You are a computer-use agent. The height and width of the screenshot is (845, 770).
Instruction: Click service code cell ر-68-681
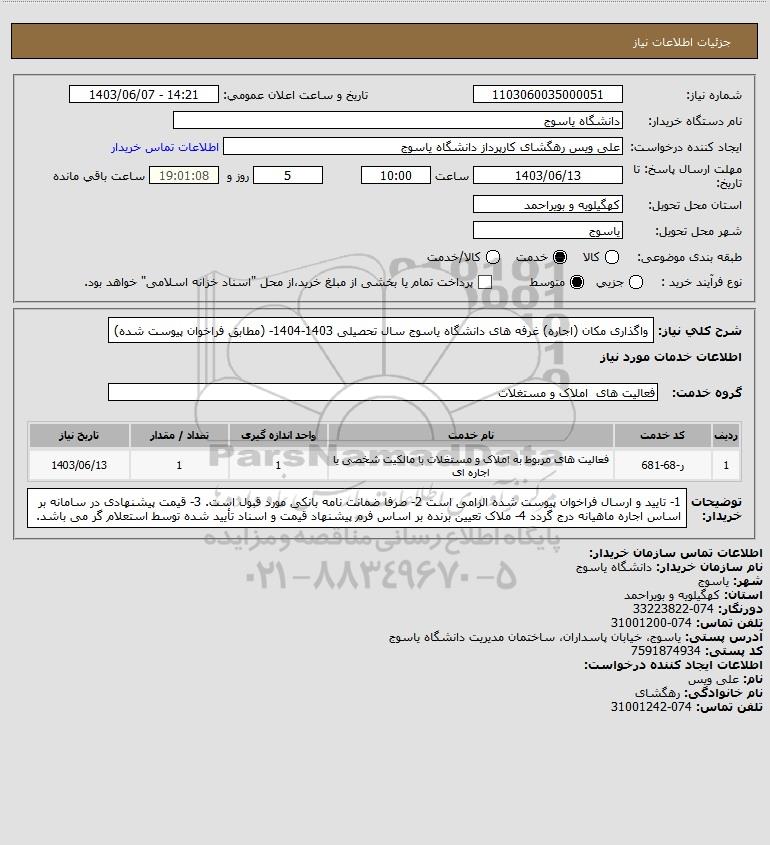coord(662,465)
